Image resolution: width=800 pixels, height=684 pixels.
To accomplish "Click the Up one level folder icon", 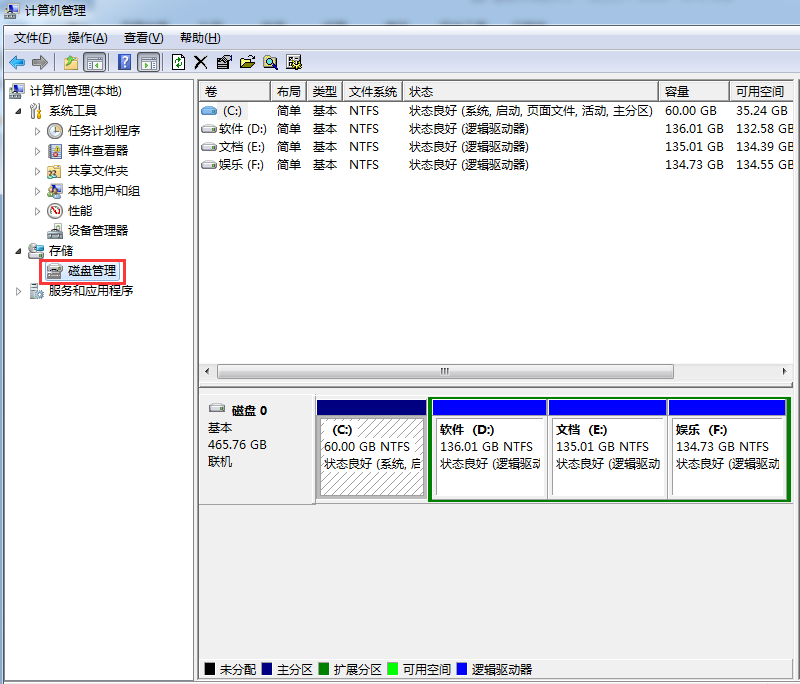I will click(x=70, y=62).
